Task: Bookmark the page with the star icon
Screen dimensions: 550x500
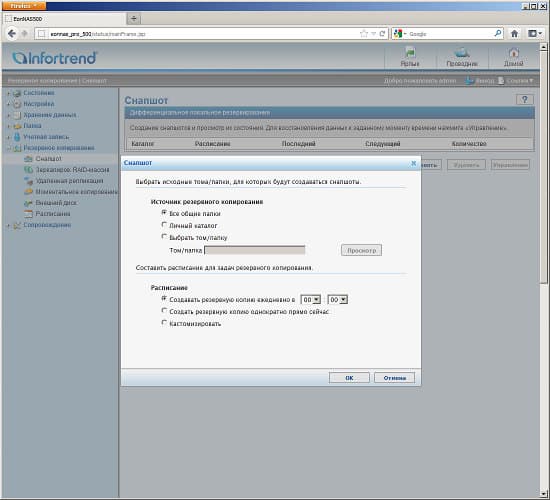Action: 364,34
